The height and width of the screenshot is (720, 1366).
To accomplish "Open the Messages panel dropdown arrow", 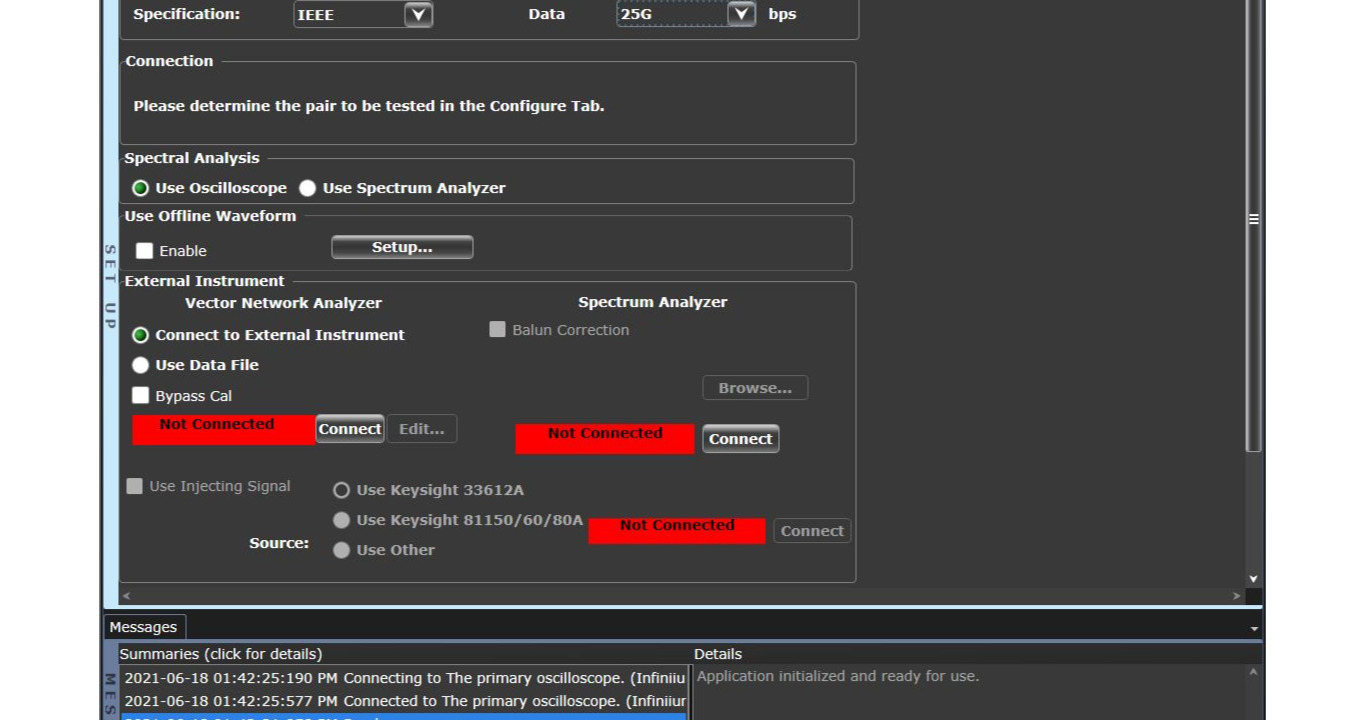I will (1254, 629).
